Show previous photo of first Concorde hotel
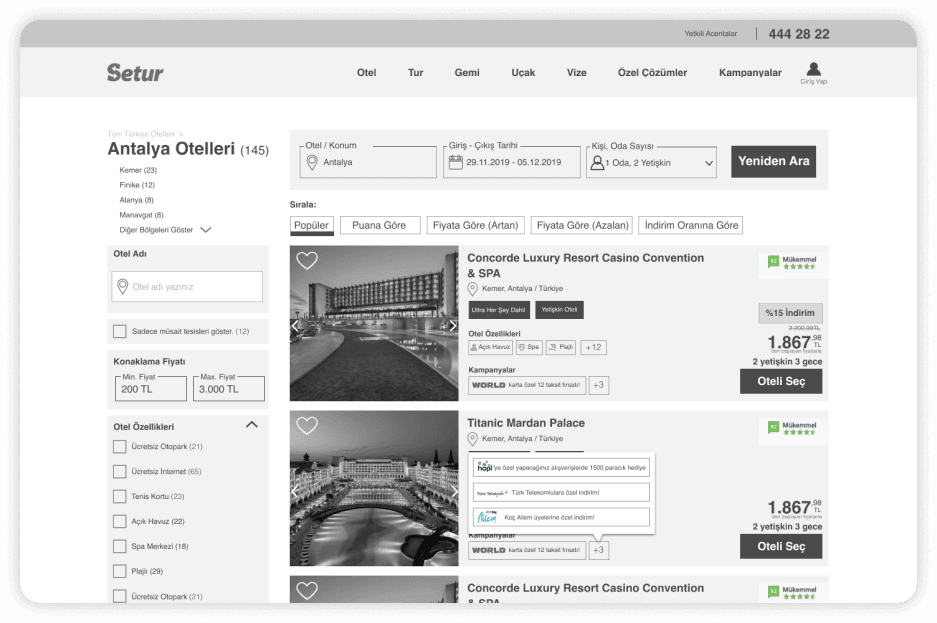Screen dimensions: 937x623 click(x=295, y=326)
